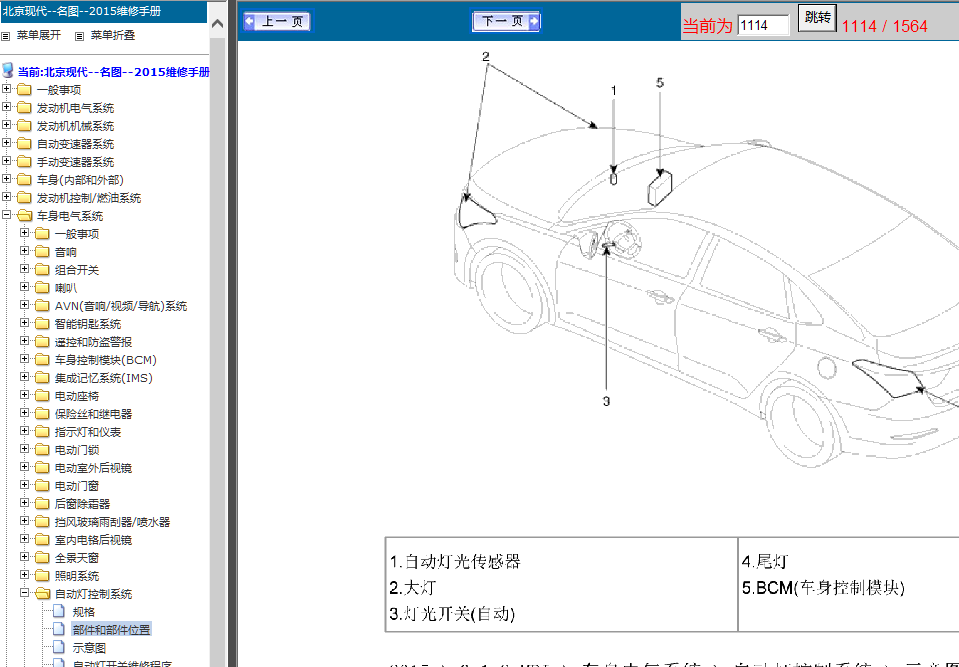Click legend text 5.BCM(车身控制模块)
This screenshot has height=667, width=959.
(823, 588)
